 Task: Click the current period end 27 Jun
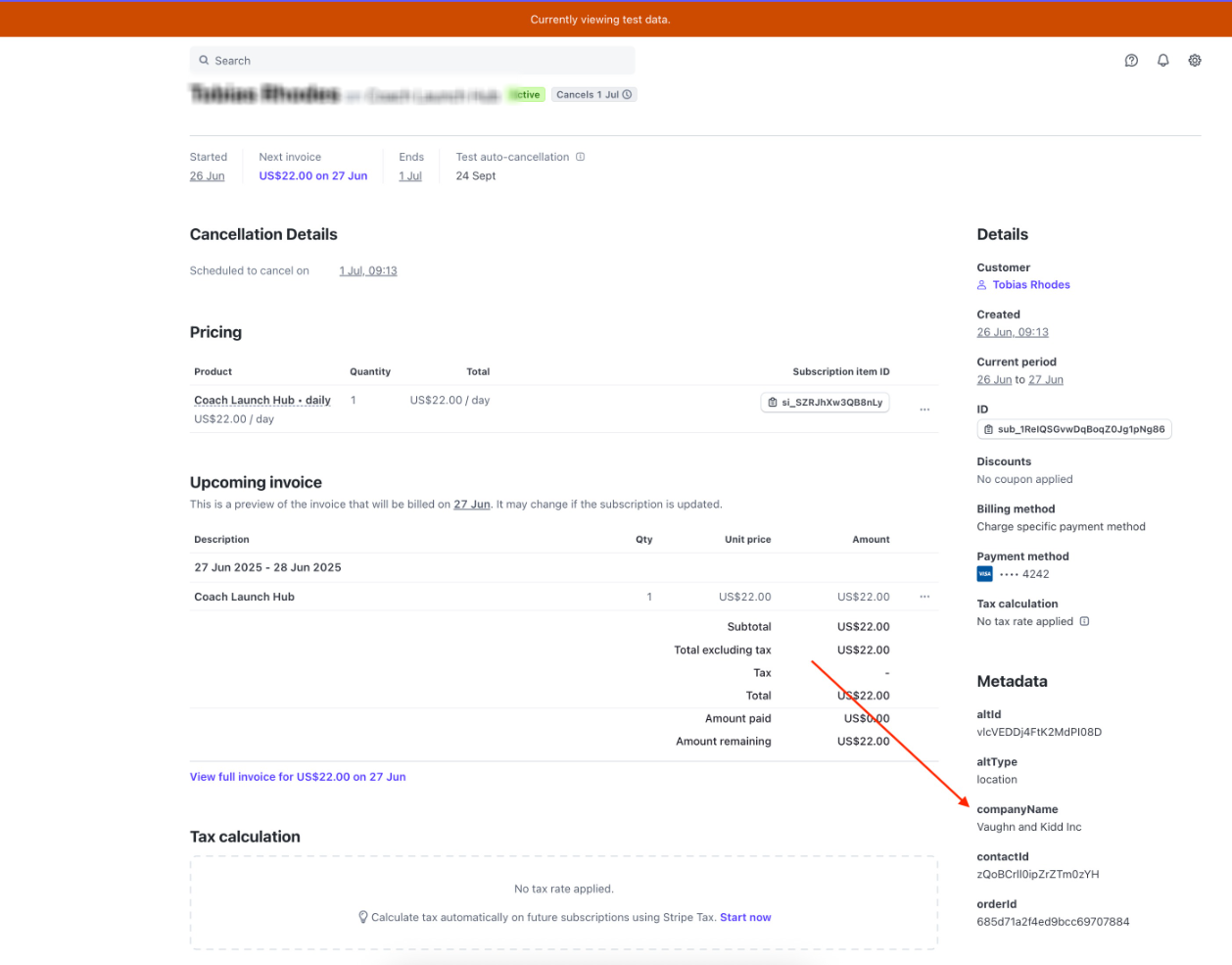tap(1046, 380)
